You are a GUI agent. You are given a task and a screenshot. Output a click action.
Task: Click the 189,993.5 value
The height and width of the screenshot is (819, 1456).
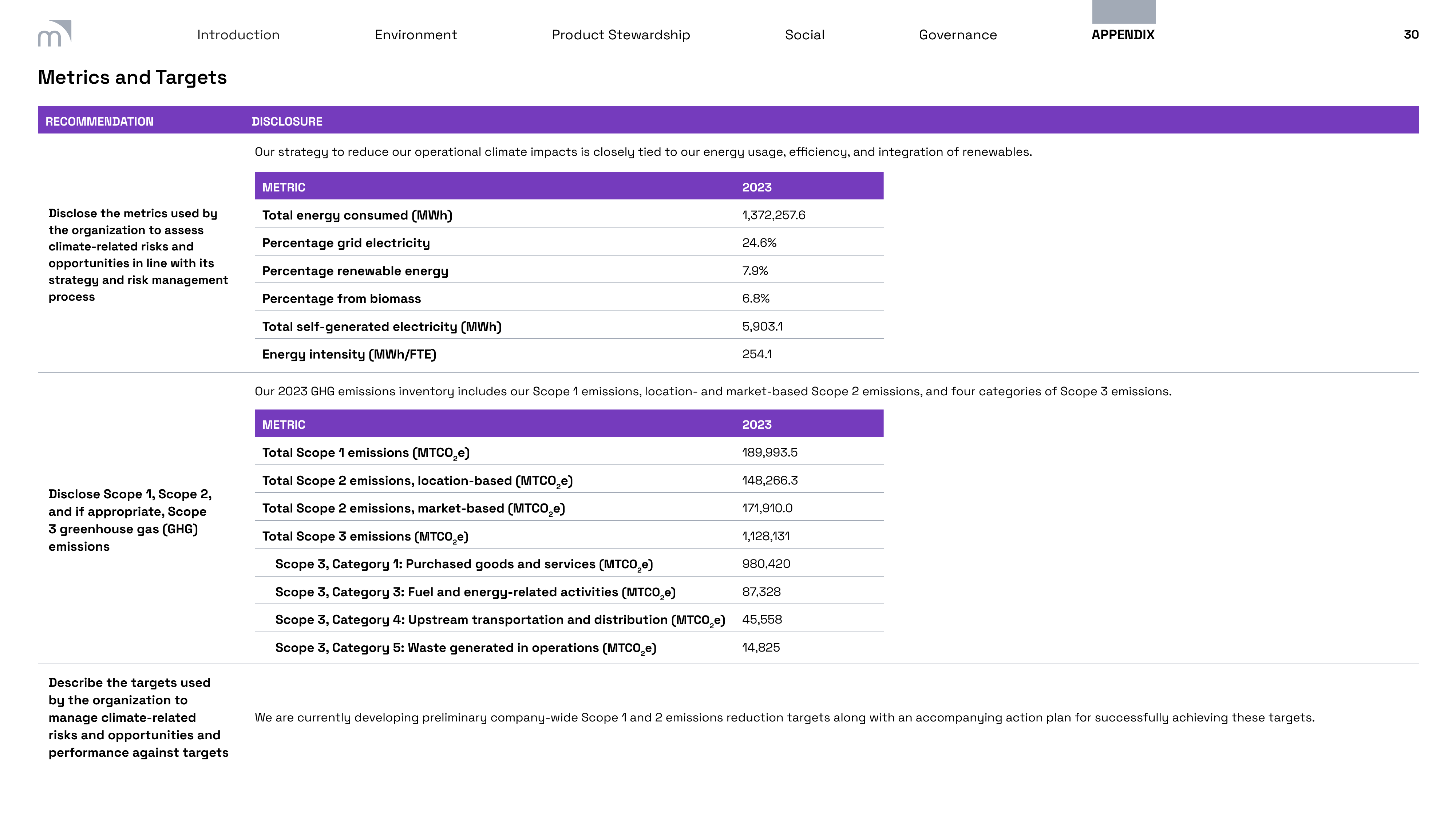tap(770, 452)
